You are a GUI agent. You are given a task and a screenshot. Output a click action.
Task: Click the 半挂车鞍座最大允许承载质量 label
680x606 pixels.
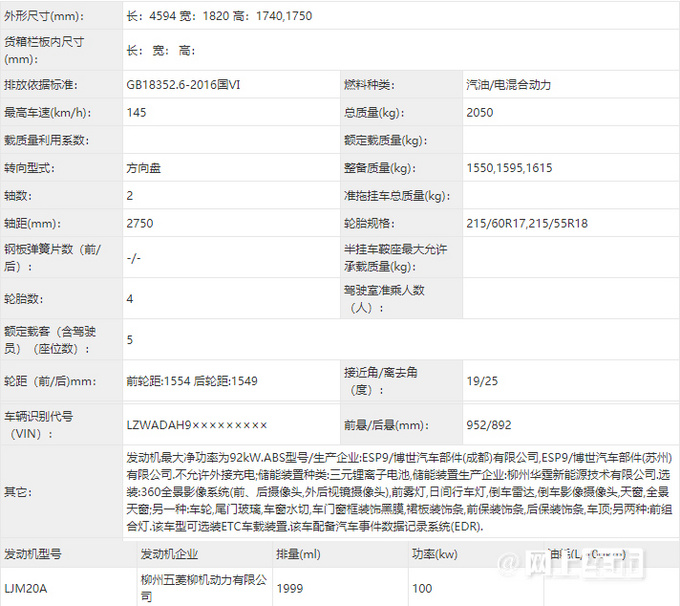[x=395, y=258]
